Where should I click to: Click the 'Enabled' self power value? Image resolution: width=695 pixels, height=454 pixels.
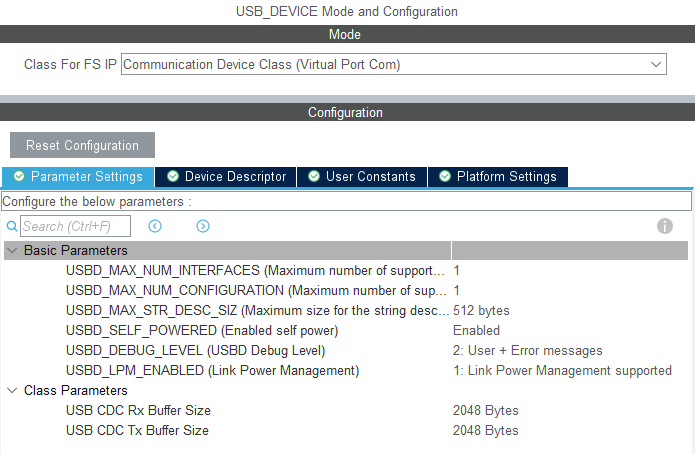[476, 330]
